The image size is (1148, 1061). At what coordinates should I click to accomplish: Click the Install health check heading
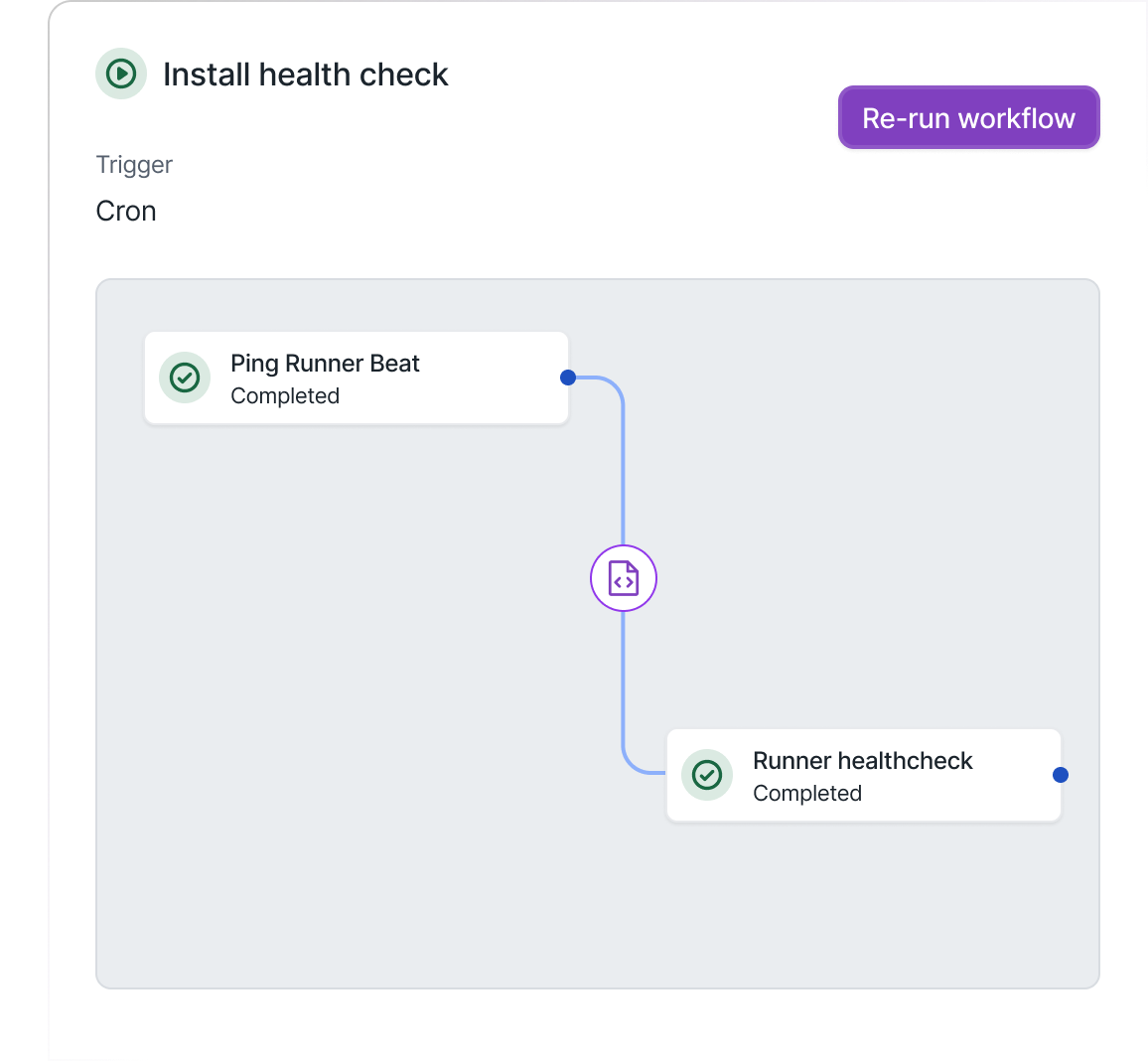tap(305, 75)
